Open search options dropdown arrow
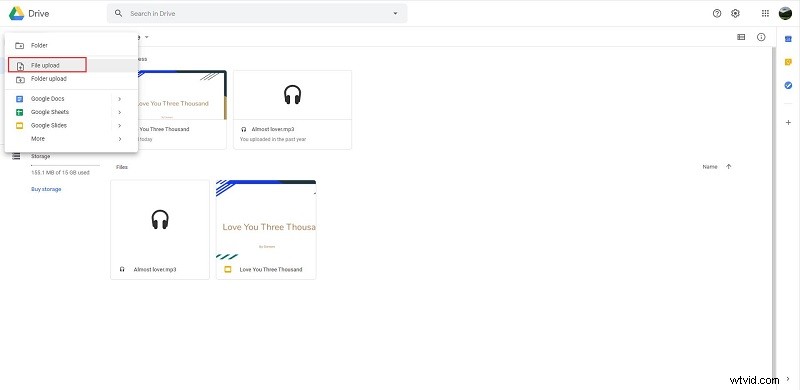The image size is (800, 390). click(395, 14)
